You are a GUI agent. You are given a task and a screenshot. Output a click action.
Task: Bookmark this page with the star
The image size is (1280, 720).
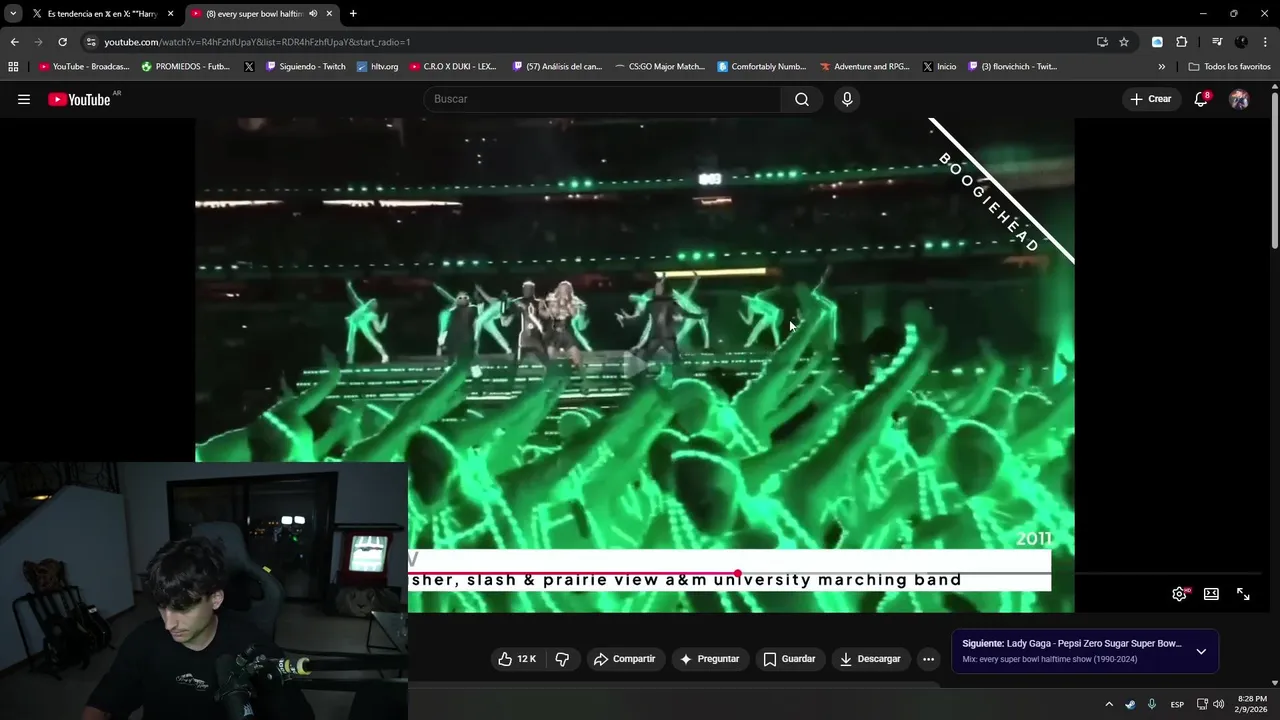pos(1124,42)
